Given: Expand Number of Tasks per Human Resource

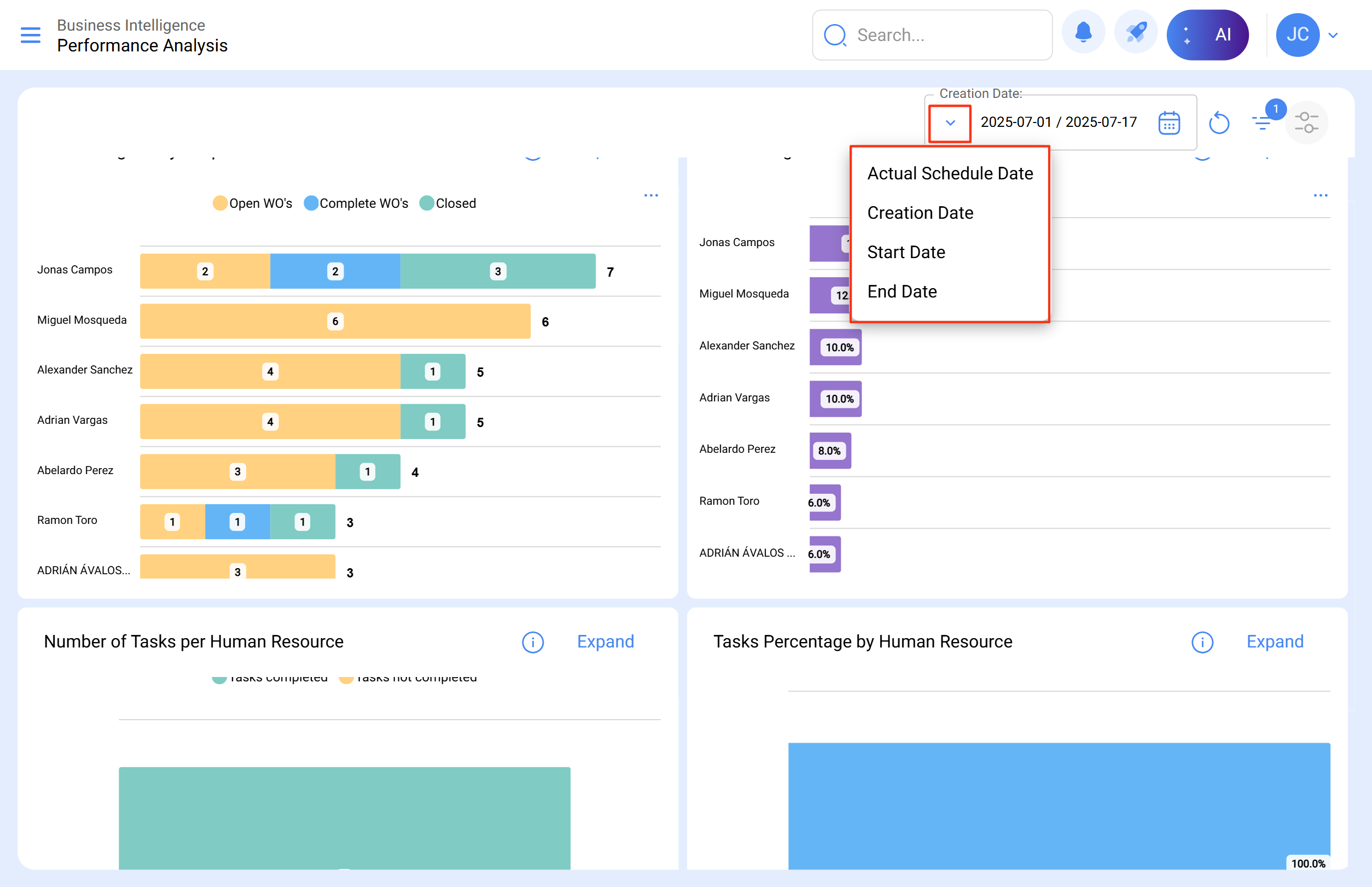Looking at the screenshot, I should tap(605, 641).
